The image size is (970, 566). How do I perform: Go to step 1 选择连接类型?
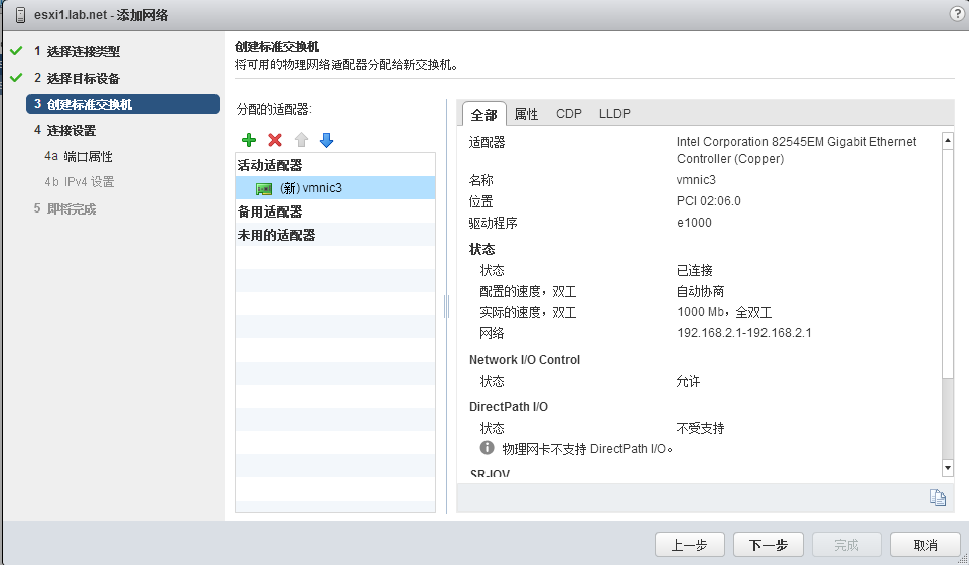pos(77,51)
